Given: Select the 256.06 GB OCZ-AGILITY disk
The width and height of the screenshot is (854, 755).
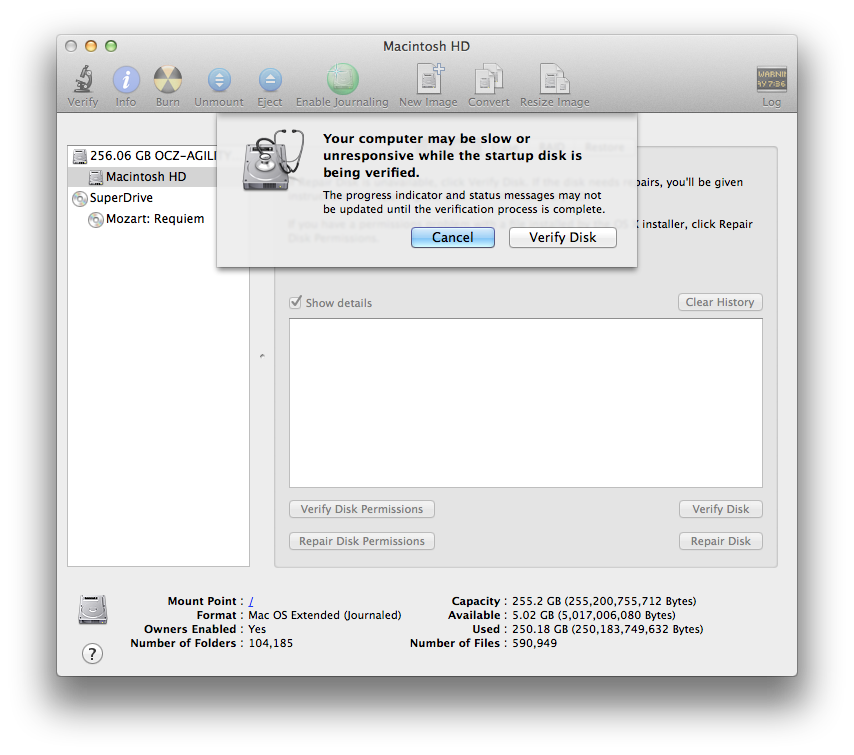Looking at the screenshot, I should coord(158,156).
